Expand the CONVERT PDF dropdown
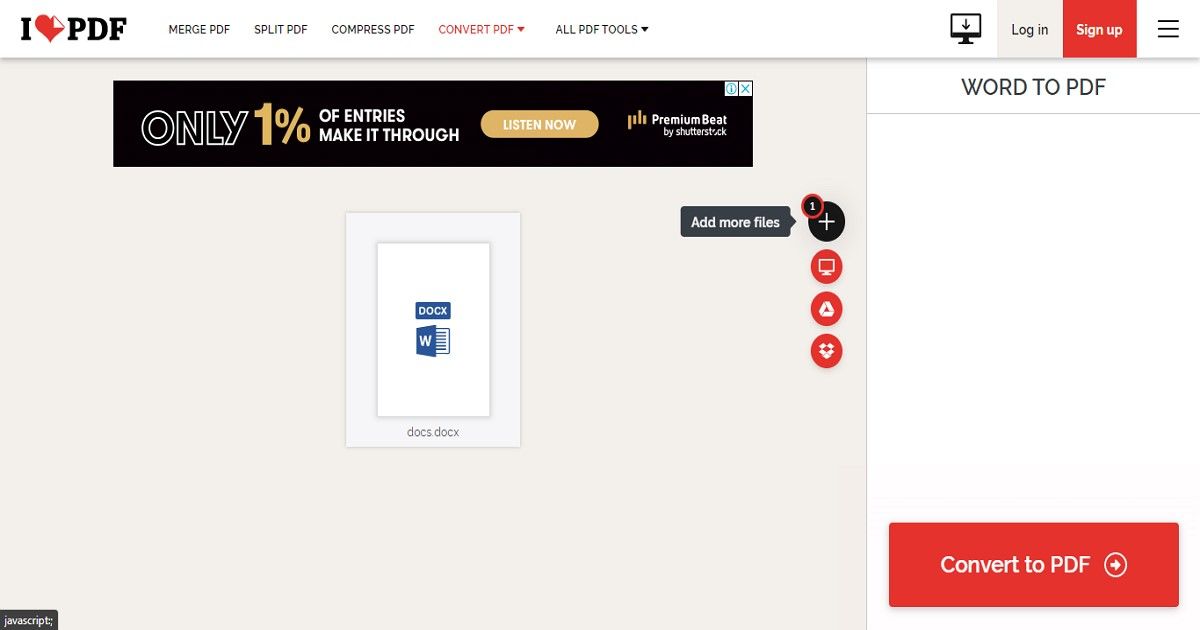 (482, 30)
